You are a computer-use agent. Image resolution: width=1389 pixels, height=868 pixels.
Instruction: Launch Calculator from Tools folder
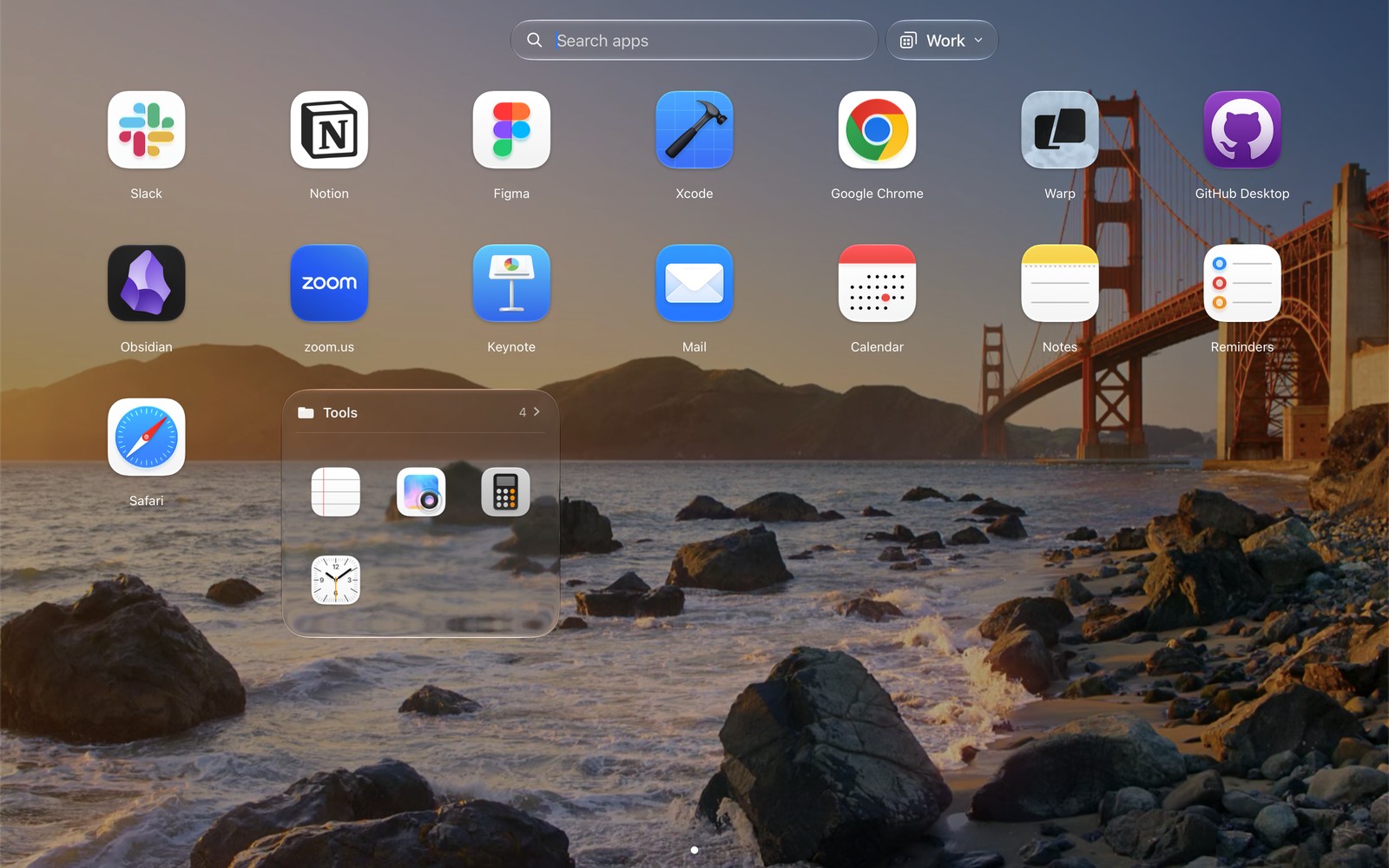point(506,492)
